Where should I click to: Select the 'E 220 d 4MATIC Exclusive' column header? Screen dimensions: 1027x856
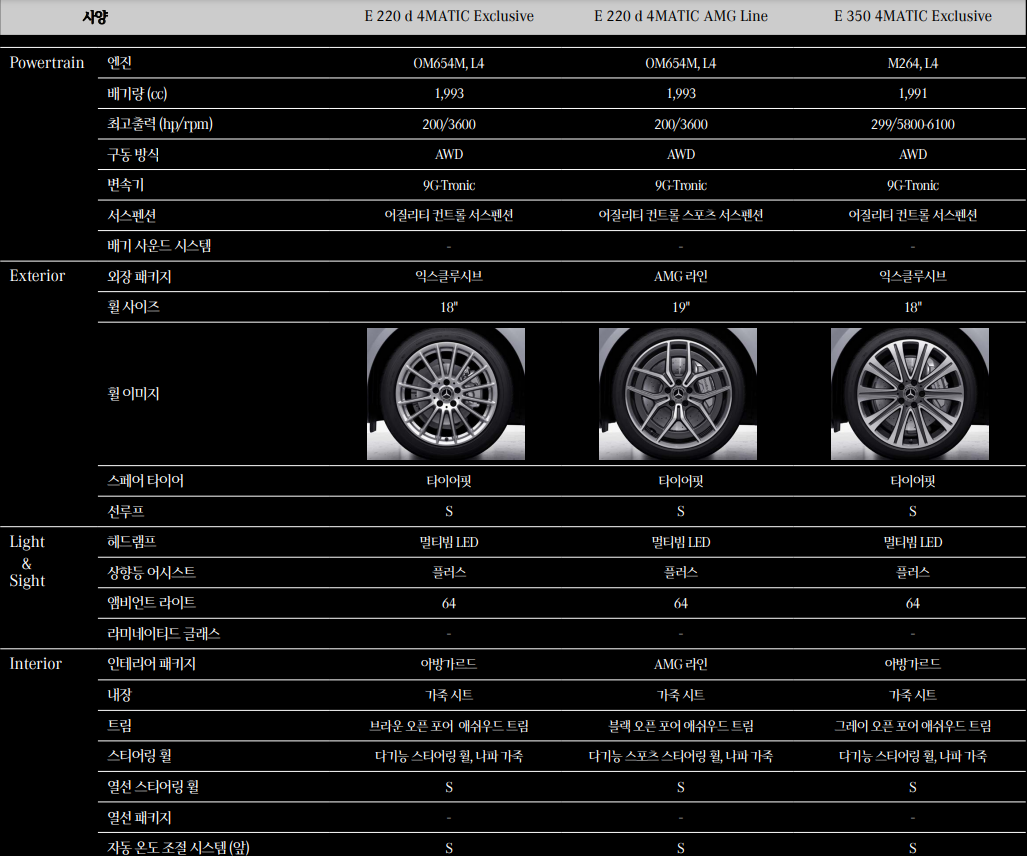(x=449, y=16)
